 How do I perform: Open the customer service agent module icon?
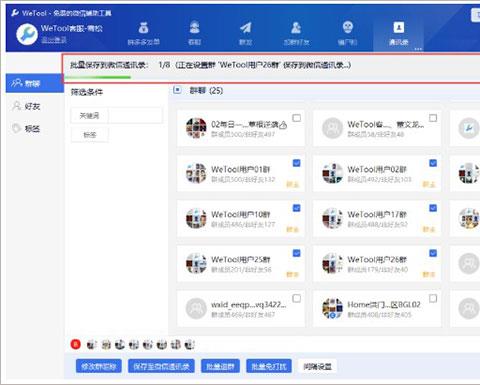point(195,27)
